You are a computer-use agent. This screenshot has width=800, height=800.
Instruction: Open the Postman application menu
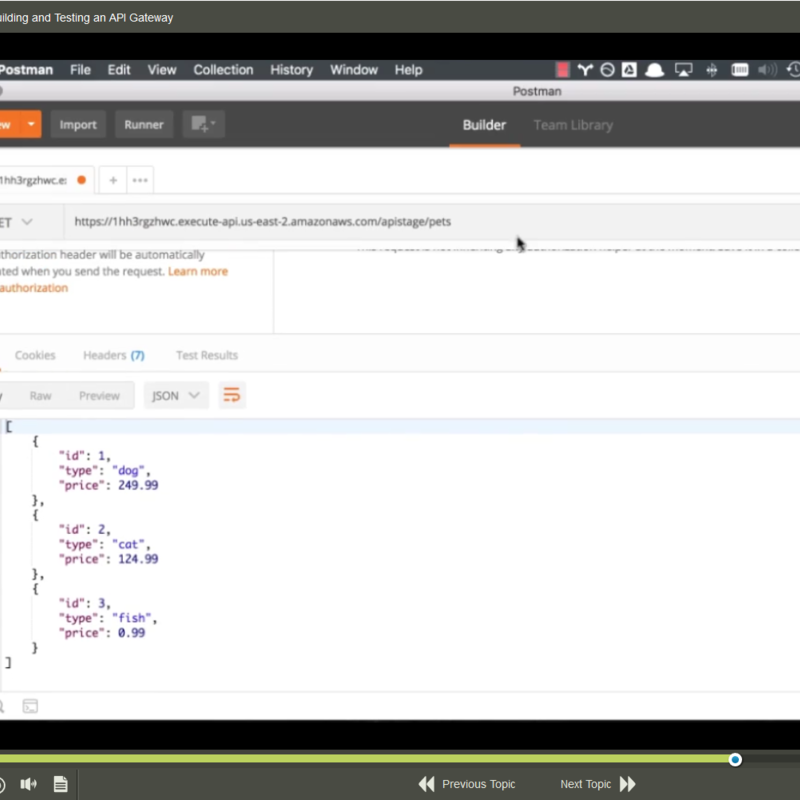[26, 70]
